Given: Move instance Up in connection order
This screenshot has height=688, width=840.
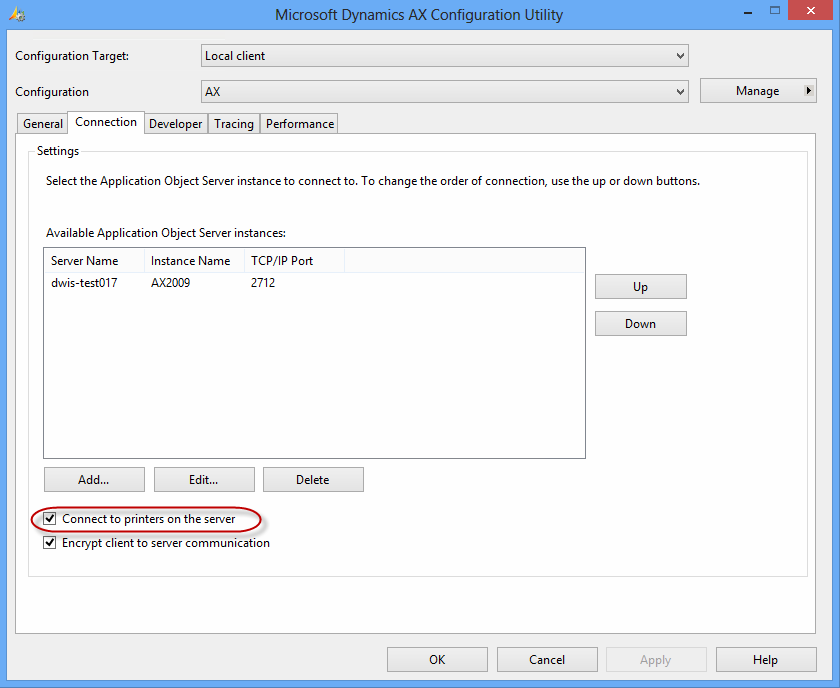Looking at the screenshot, I should click(640, 287).
